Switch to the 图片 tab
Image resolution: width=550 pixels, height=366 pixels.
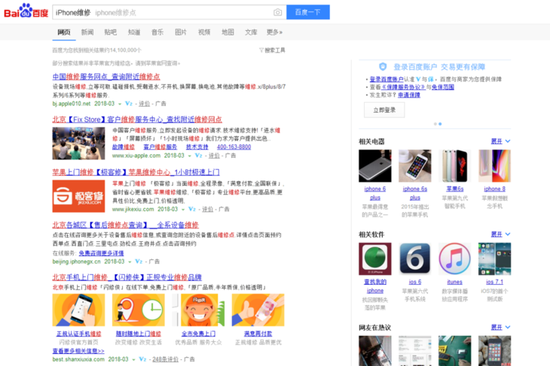tap(181, 32)
